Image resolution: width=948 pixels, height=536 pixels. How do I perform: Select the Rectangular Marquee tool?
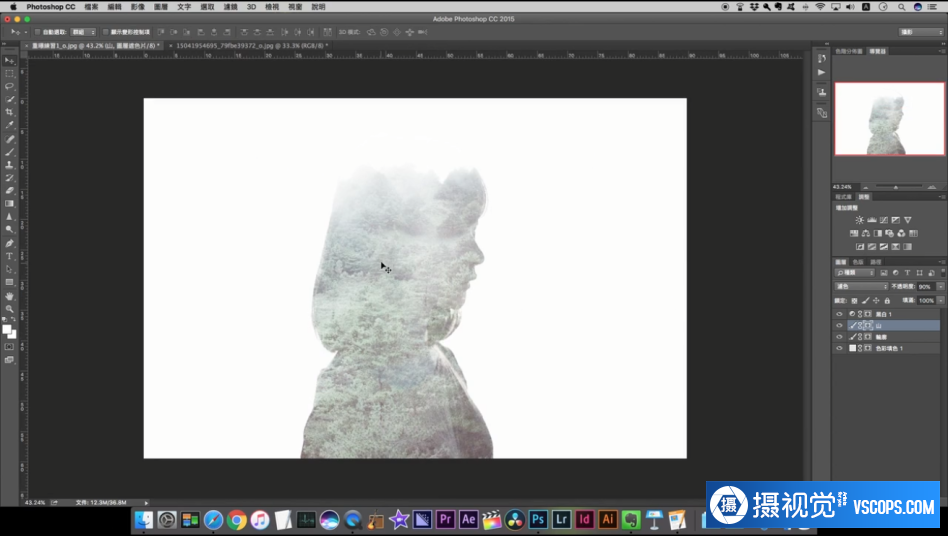[9, 73]
